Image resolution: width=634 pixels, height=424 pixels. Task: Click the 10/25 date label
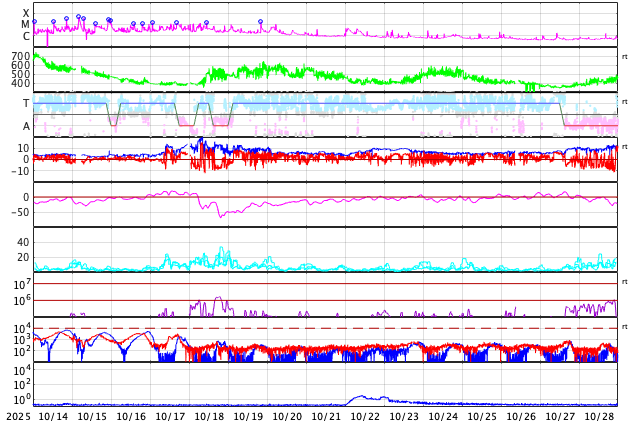(x=482, y=416)
